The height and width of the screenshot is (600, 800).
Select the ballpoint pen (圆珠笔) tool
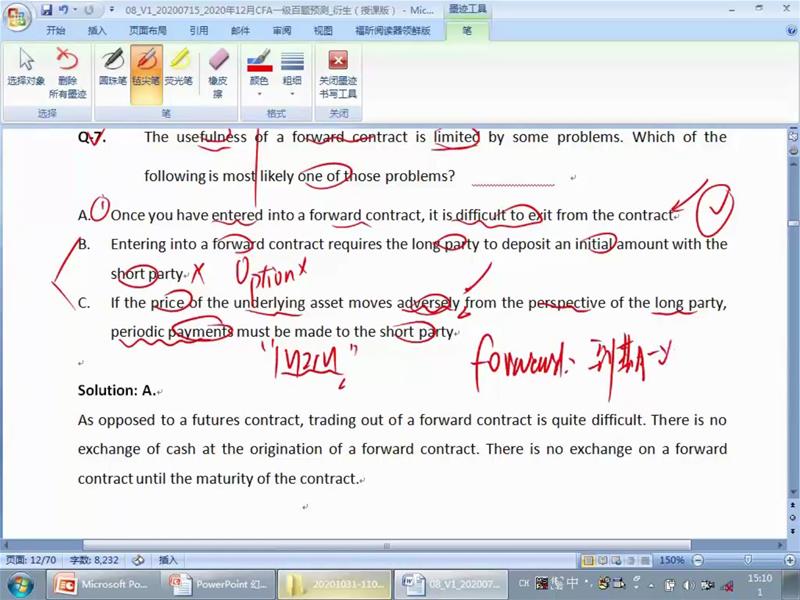point(112,68)
